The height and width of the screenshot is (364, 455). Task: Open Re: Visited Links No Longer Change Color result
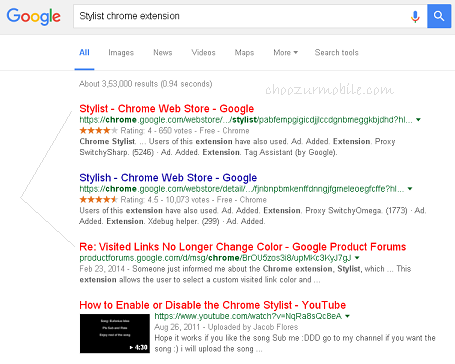243,247
